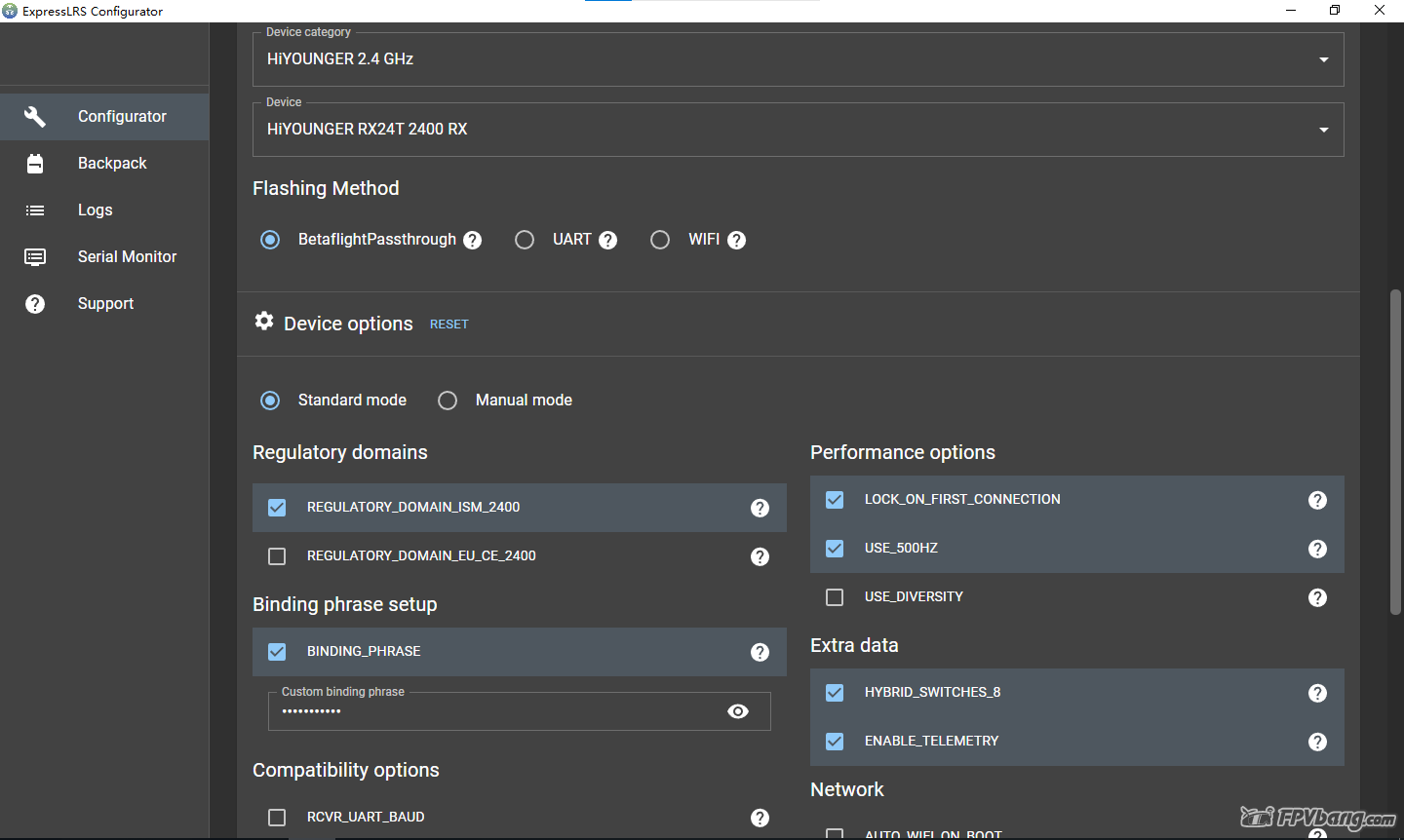This screenshot has width=1404, height=840.
Task: Toggle the BINDING_PHRASE checkbox
Action: [277, 652]
